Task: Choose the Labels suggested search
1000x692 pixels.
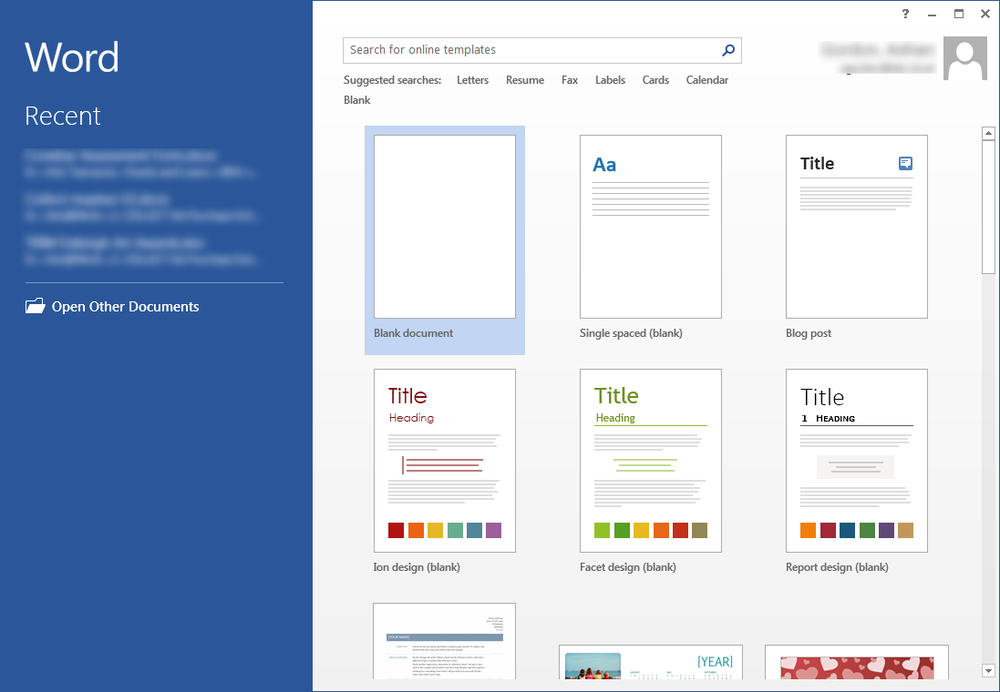Action: point(610,80)
